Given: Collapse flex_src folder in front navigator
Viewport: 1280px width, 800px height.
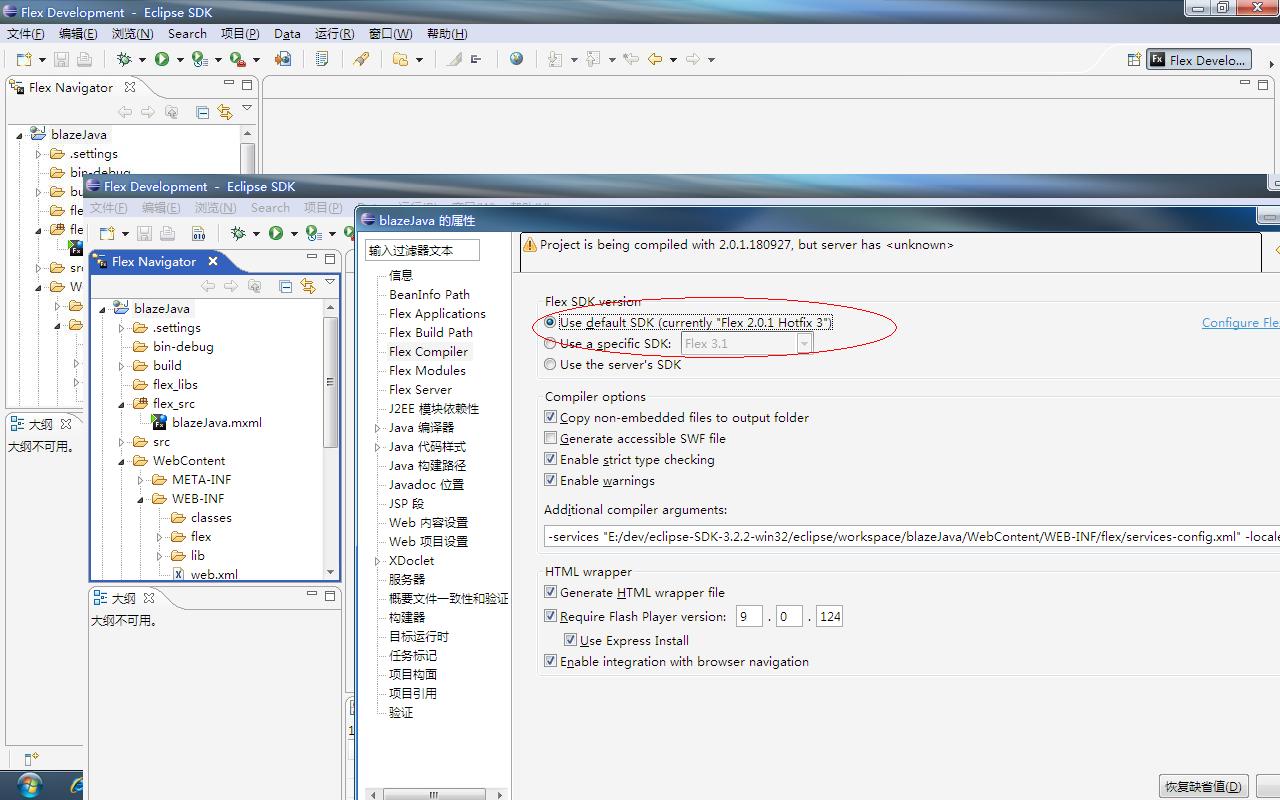Looking at the screenshot, I should click(x=121, y=404).
